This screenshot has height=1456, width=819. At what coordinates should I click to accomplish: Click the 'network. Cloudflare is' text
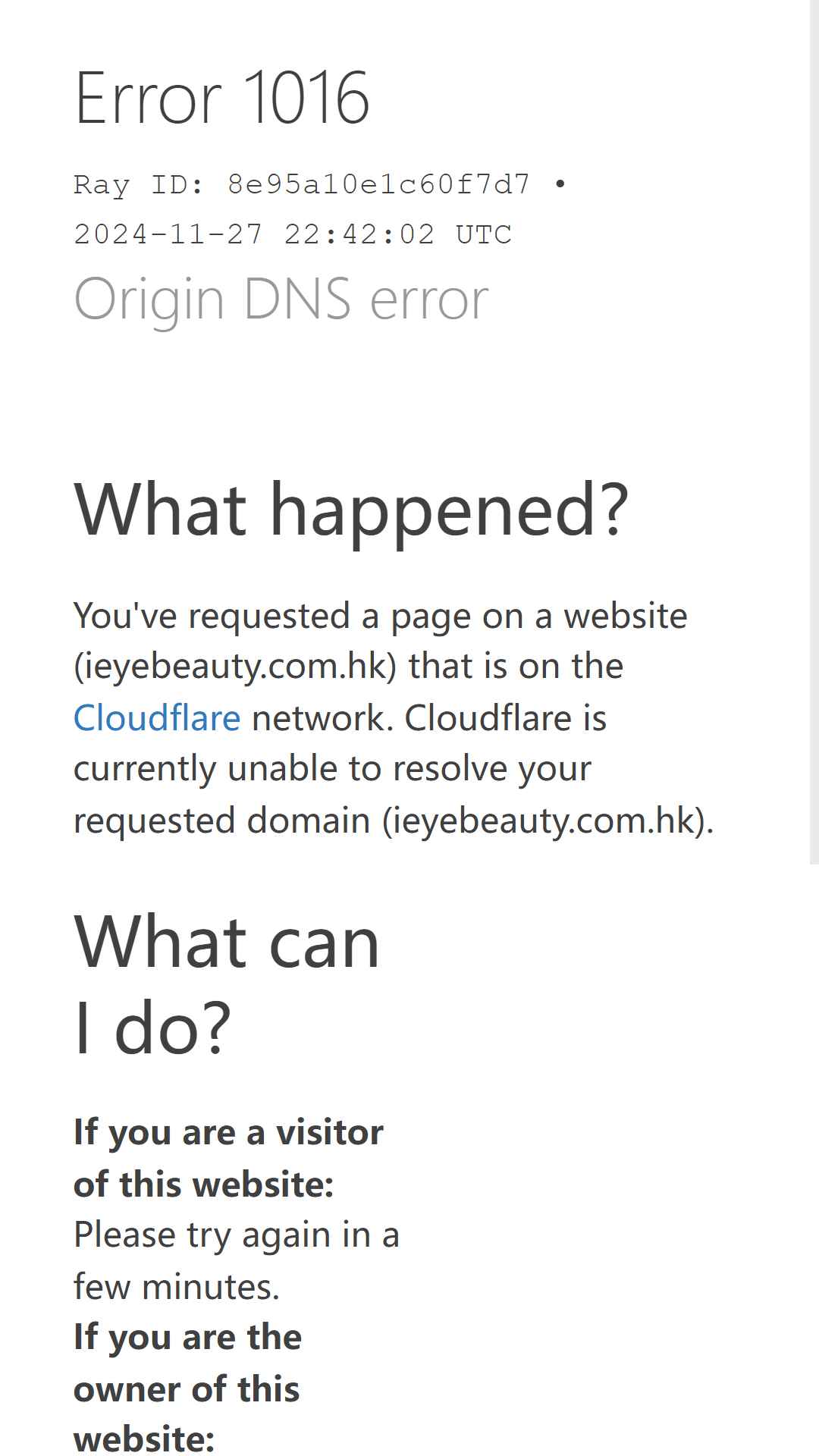[429, 717]
